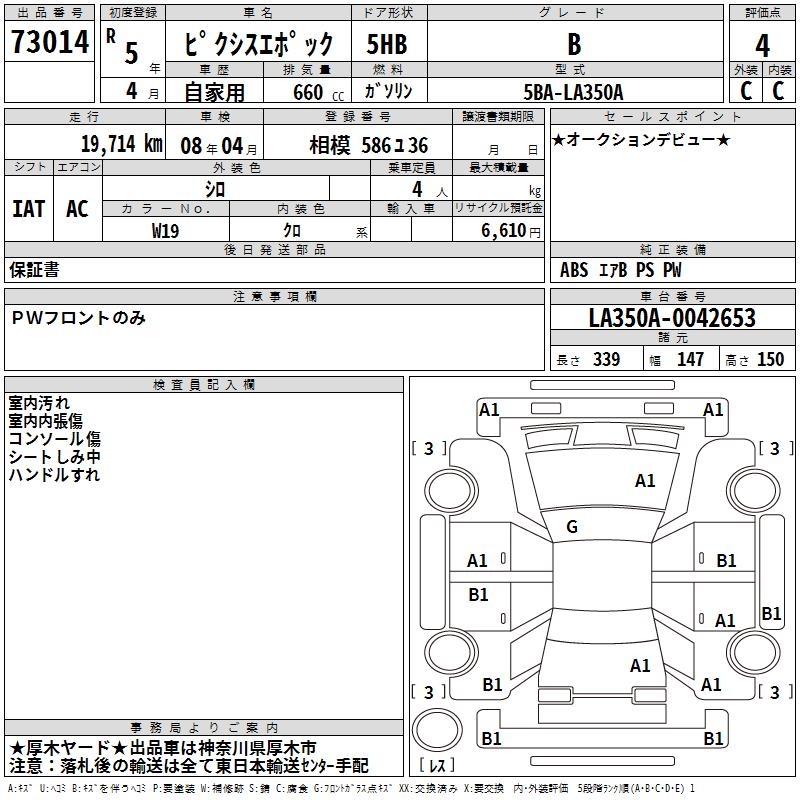Screen dimensions: 800x800
Task: Click the 検査員記入欄 section header
Action: (204, 385)
